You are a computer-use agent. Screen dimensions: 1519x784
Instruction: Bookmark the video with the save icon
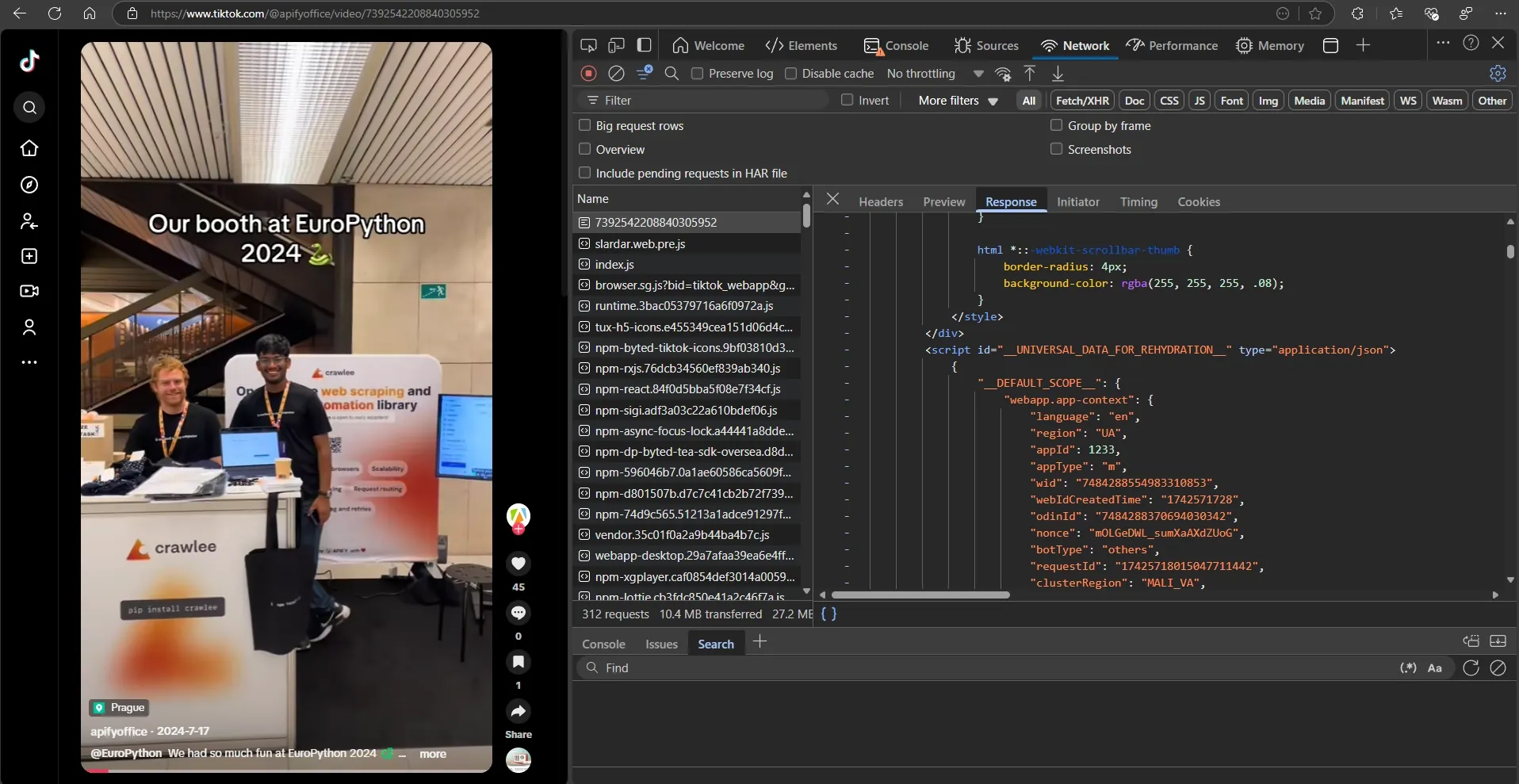point(518,662)
